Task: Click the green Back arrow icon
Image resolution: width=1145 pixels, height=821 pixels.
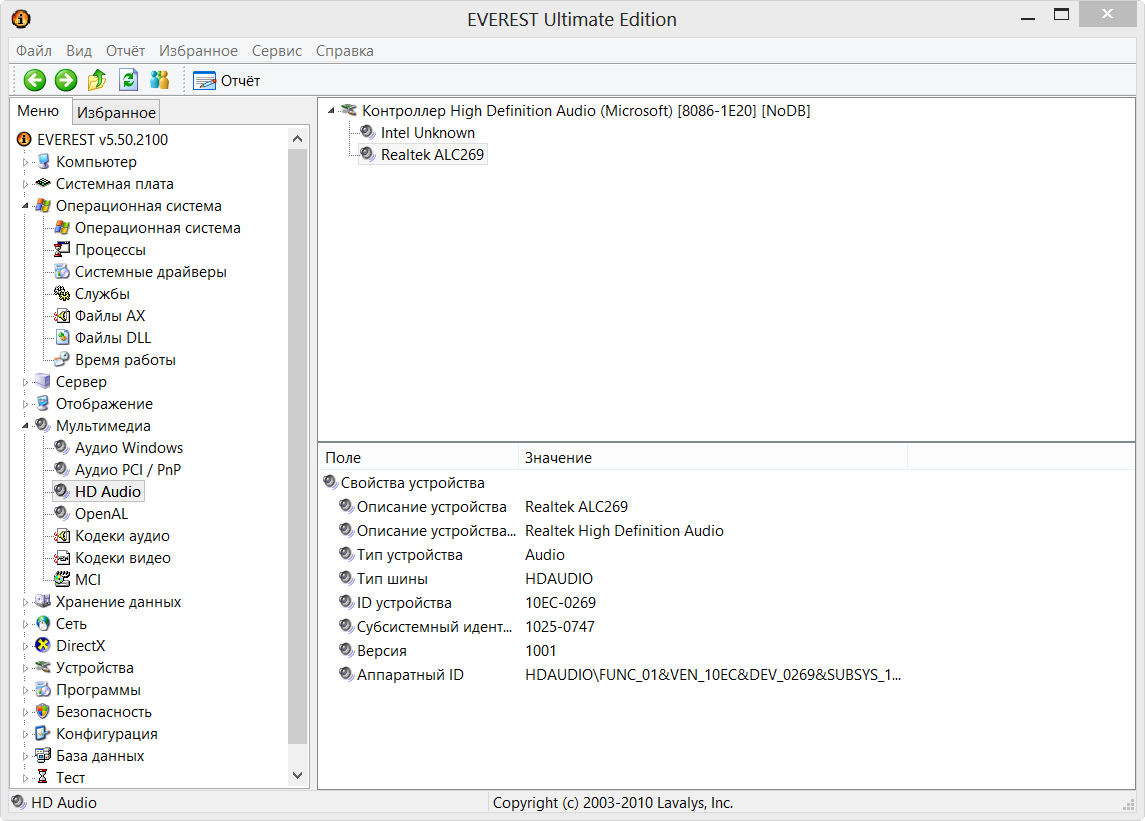Action: [35, 80]
